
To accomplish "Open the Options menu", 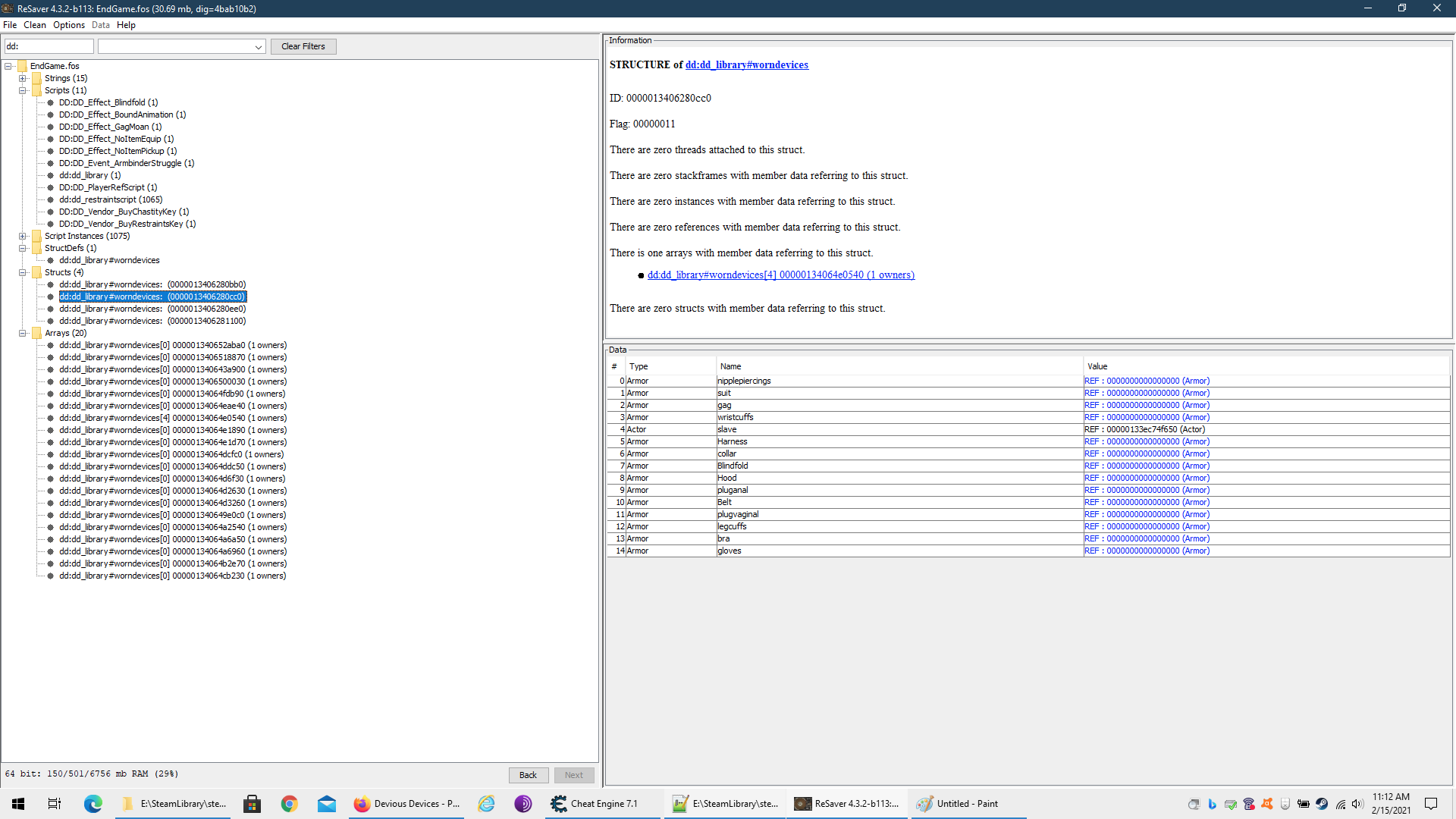I will 69,25.
